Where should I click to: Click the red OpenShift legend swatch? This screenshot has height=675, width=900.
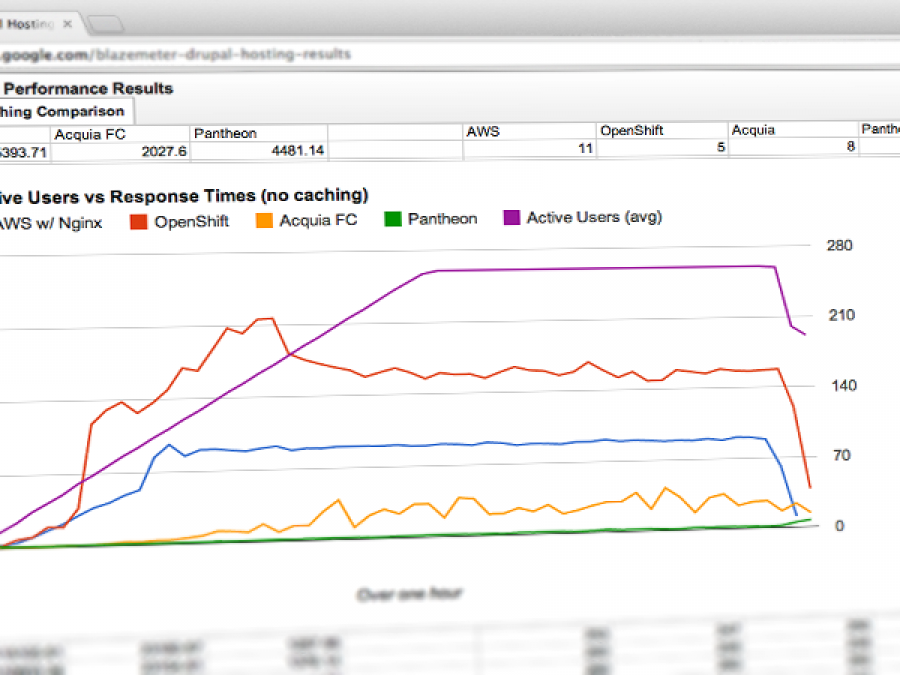click(138, 222)
